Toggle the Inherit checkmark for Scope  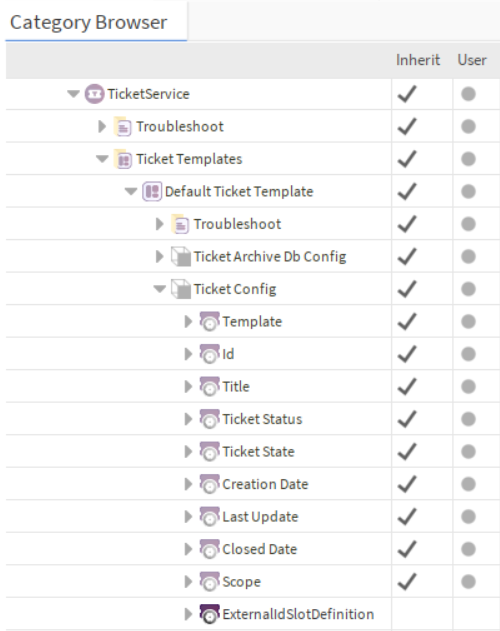pyautogui.click(x=407, y=582)
